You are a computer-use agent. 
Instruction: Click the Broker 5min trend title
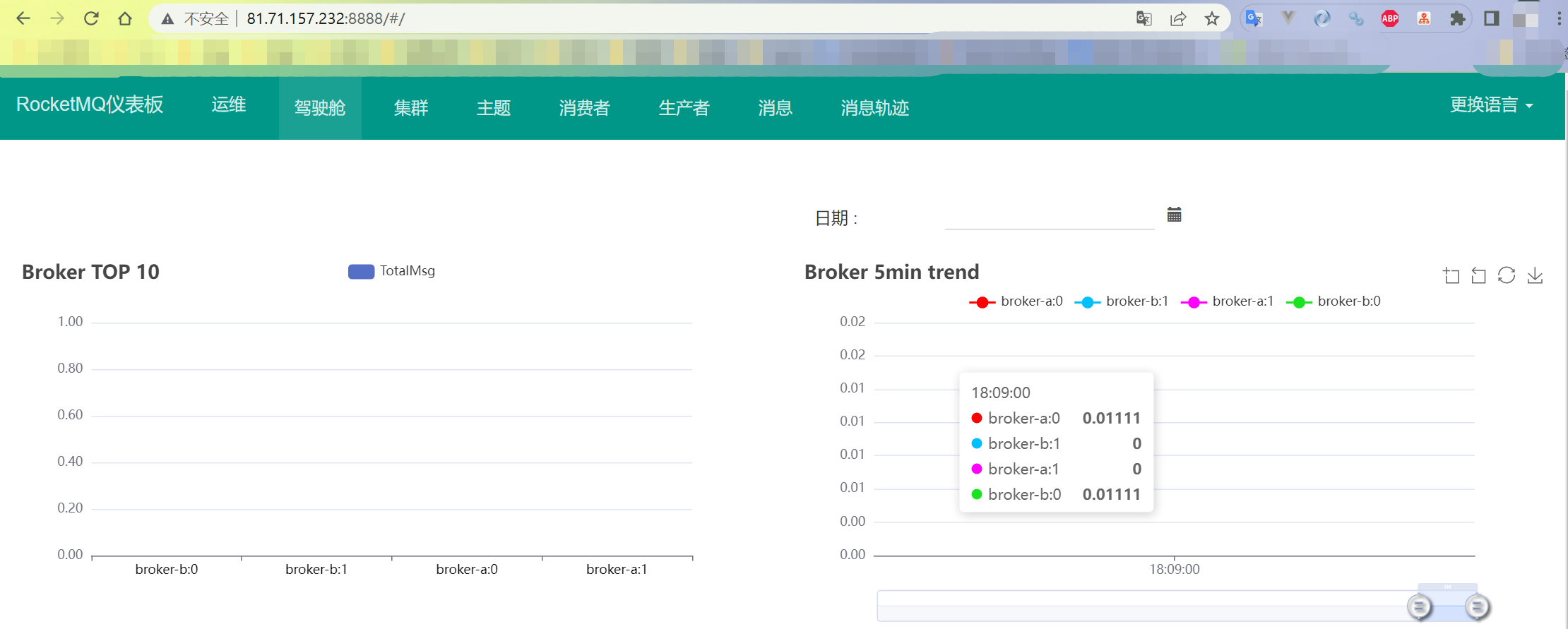(892, 272)
